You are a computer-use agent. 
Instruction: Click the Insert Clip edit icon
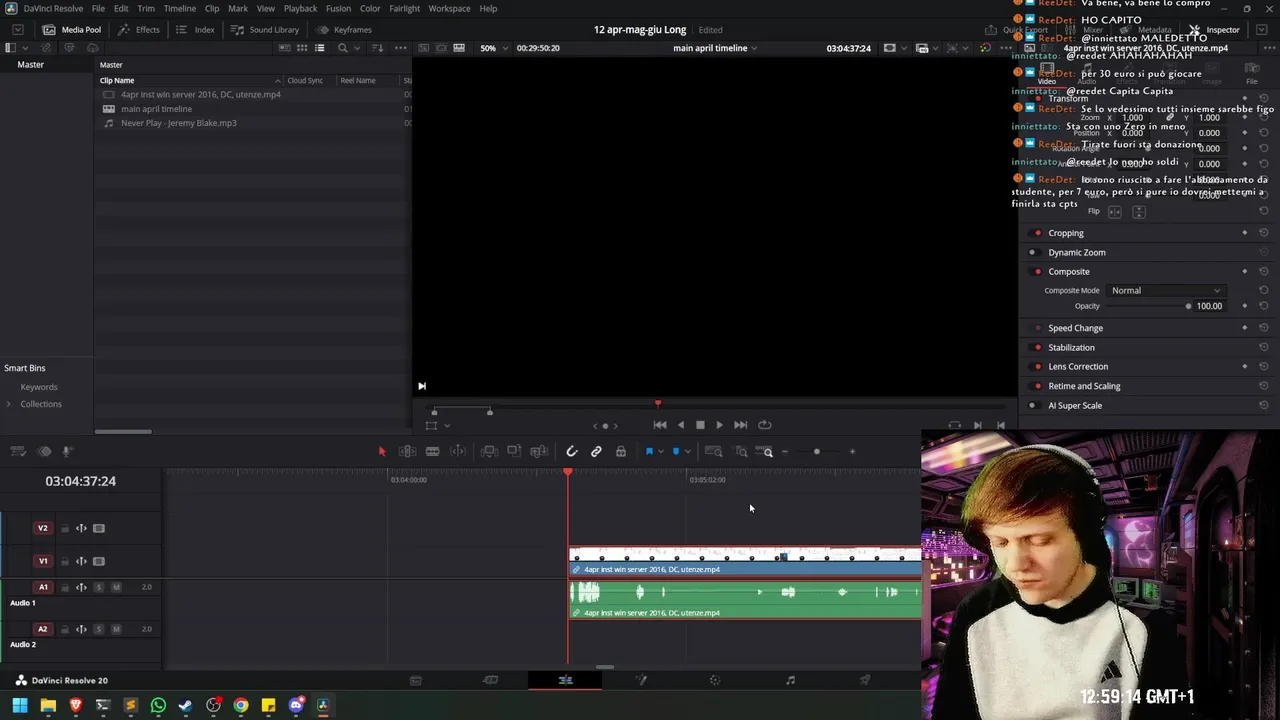coord(489,452)
